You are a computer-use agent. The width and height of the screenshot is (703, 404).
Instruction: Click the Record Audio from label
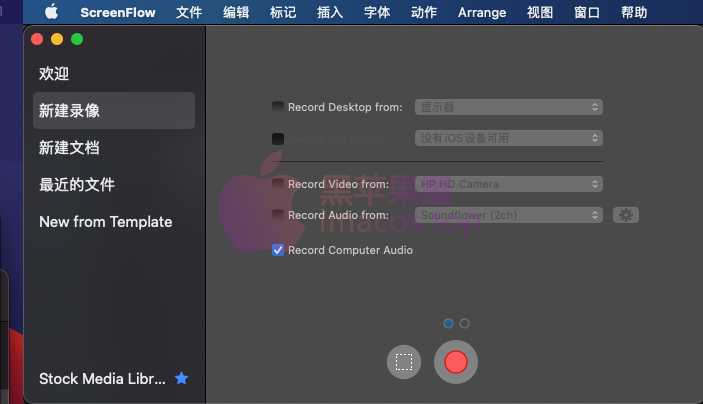tap(338, 215)
